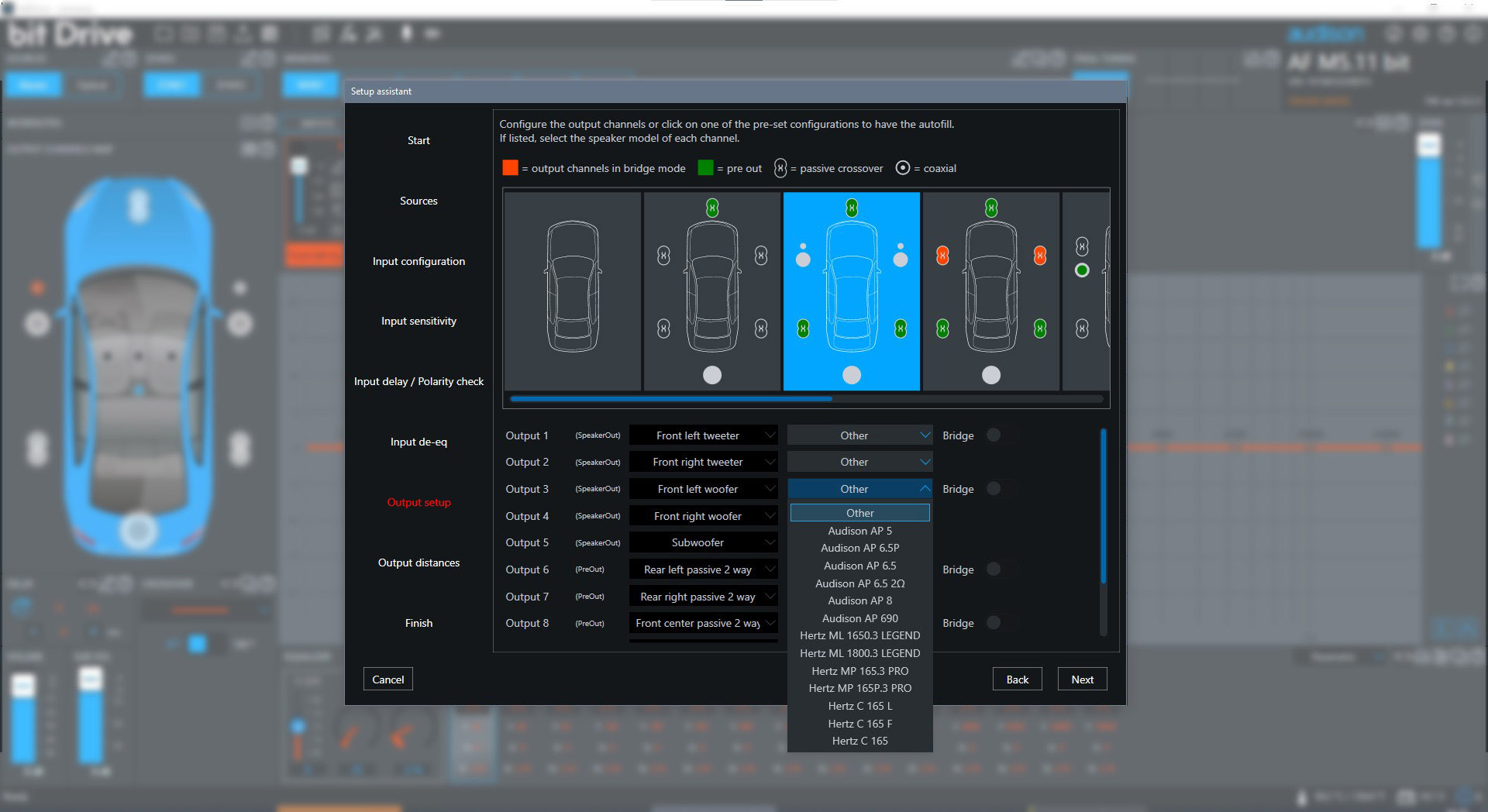Open Output 1 speaker model dropdown
This screenshot has height=812, width=1488.
click(859, 435)
